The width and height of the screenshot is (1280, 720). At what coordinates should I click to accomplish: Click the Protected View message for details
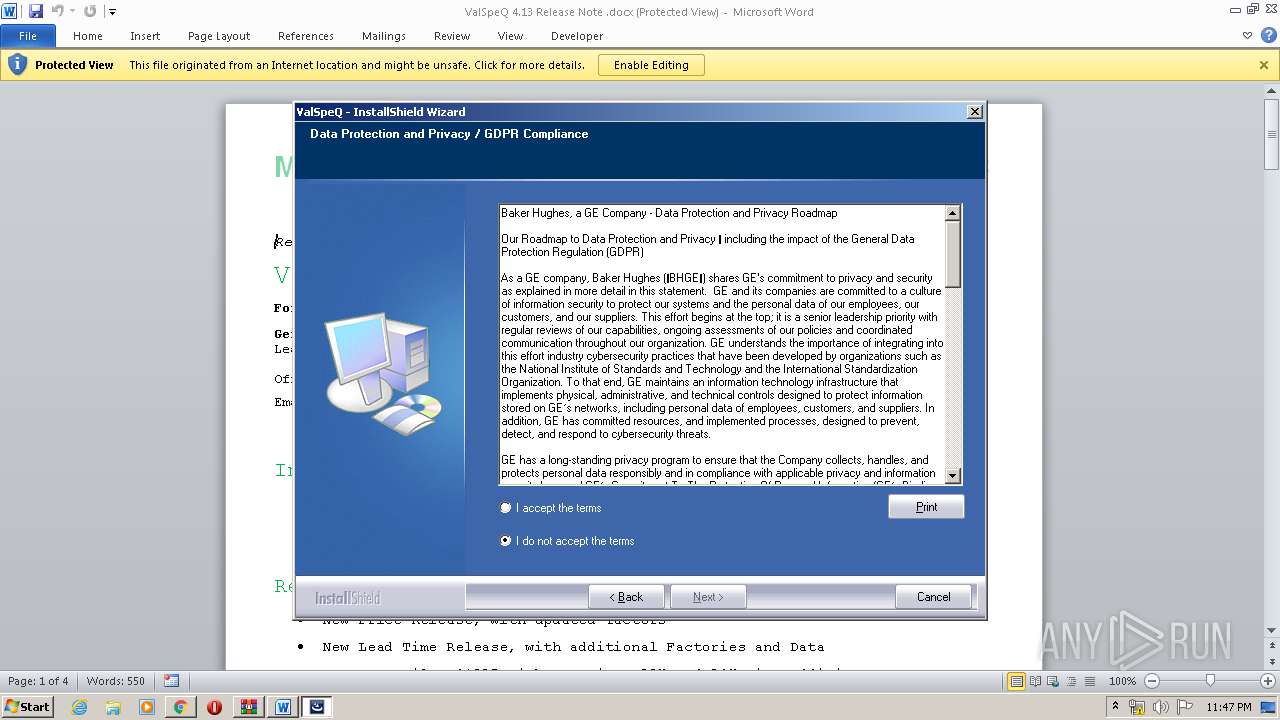(x=357, y=65)
